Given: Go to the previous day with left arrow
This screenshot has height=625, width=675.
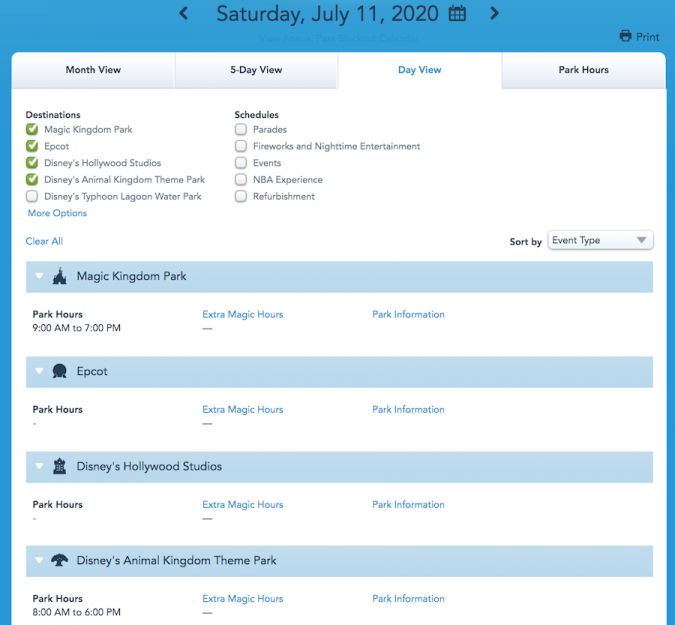Looking at the screenshot, I should 184,13.
